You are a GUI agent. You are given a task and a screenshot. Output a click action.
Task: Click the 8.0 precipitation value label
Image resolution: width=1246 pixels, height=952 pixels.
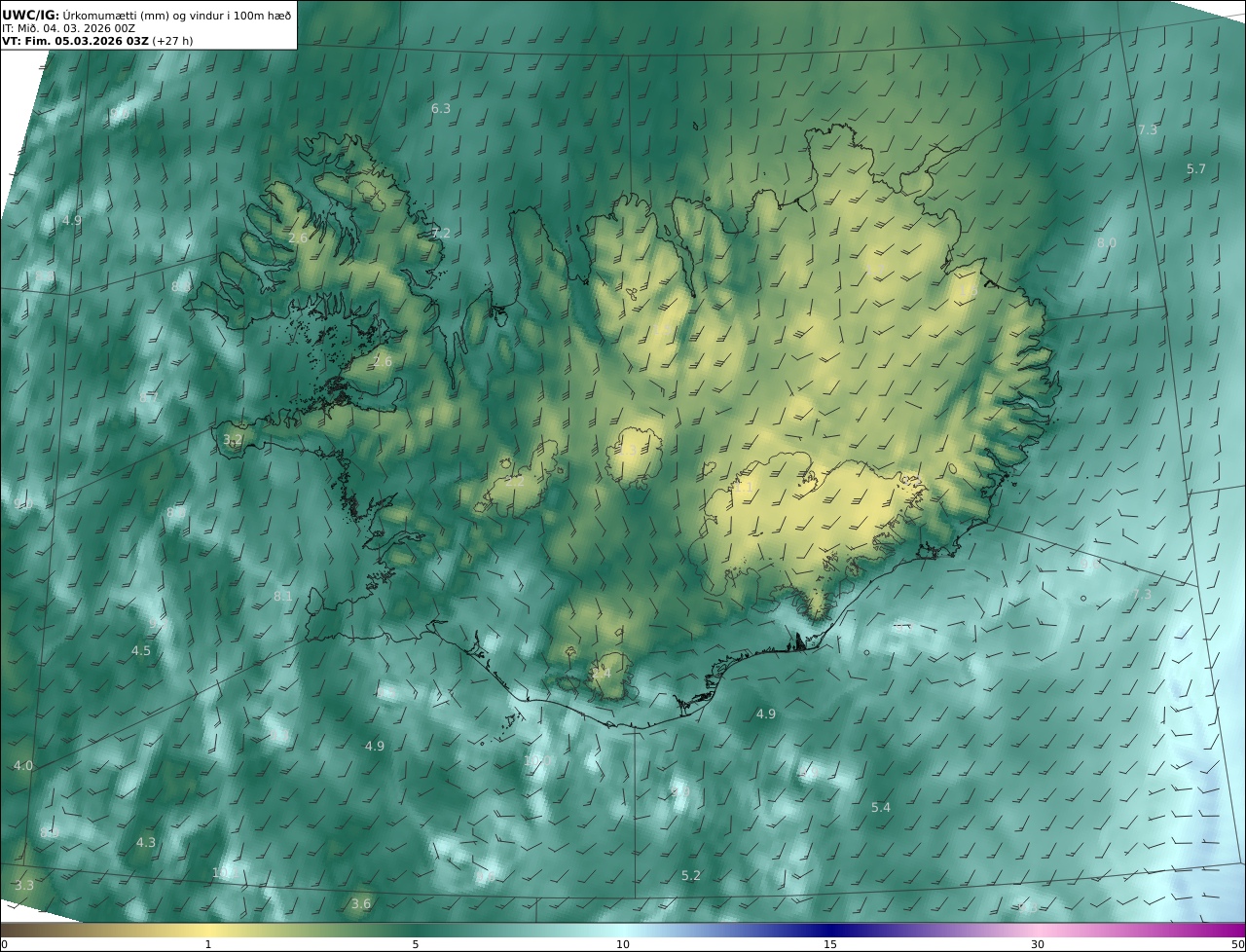tap(1107, 242)
